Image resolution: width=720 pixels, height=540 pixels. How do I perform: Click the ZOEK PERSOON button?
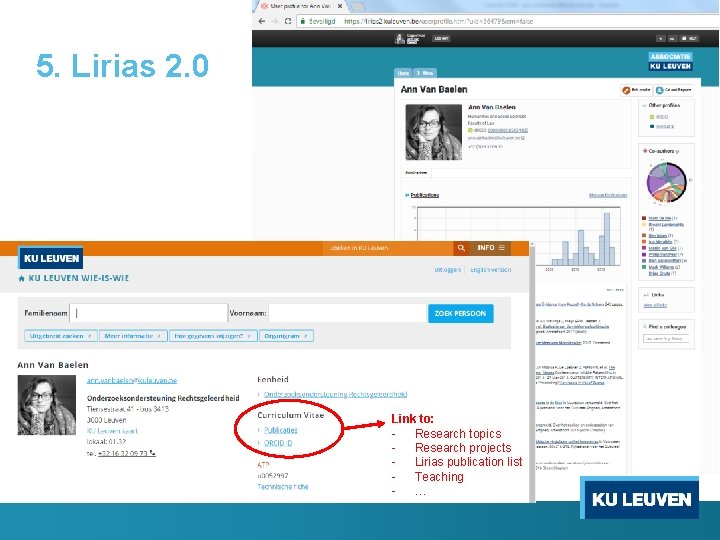tap(461, 314)
